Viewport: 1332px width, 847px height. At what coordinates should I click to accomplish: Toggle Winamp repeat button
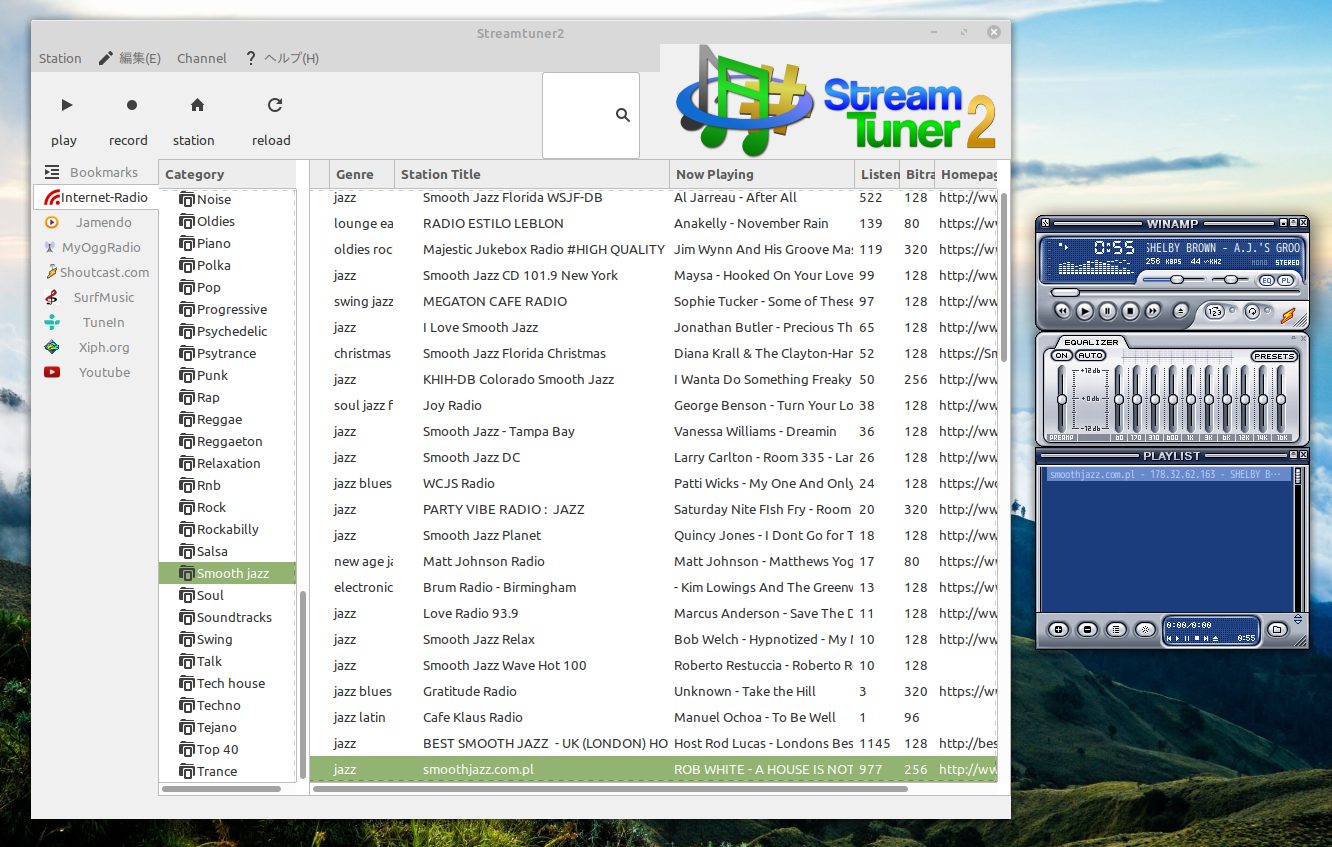click(x=1252, y=311)
